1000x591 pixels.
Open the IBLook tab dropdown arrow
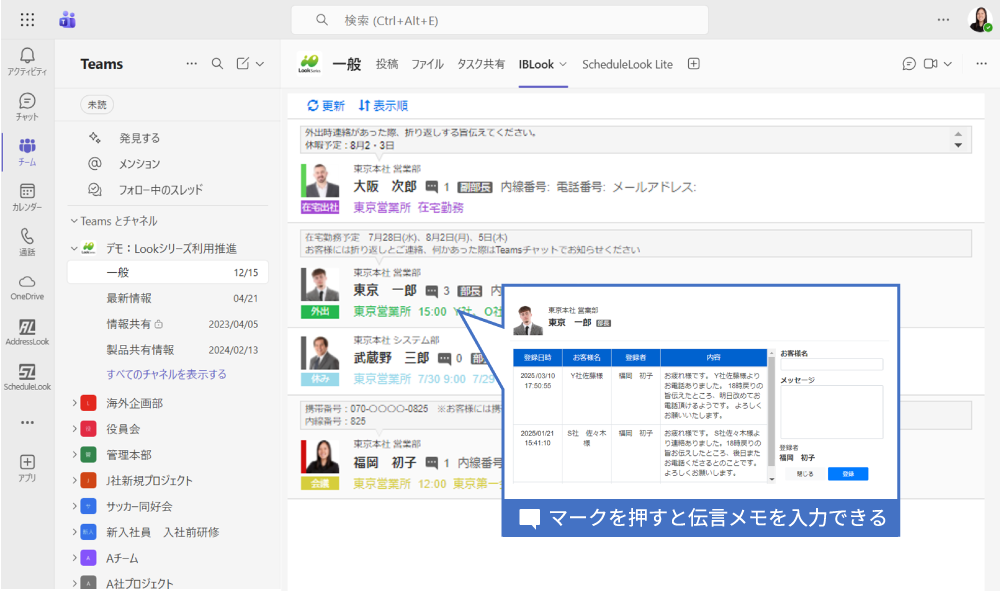coord(563,64)
